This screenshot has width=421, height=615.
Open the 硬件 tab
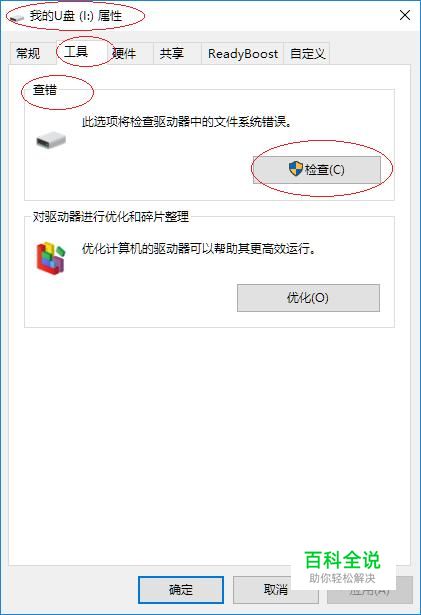click(x=124, y=53)
